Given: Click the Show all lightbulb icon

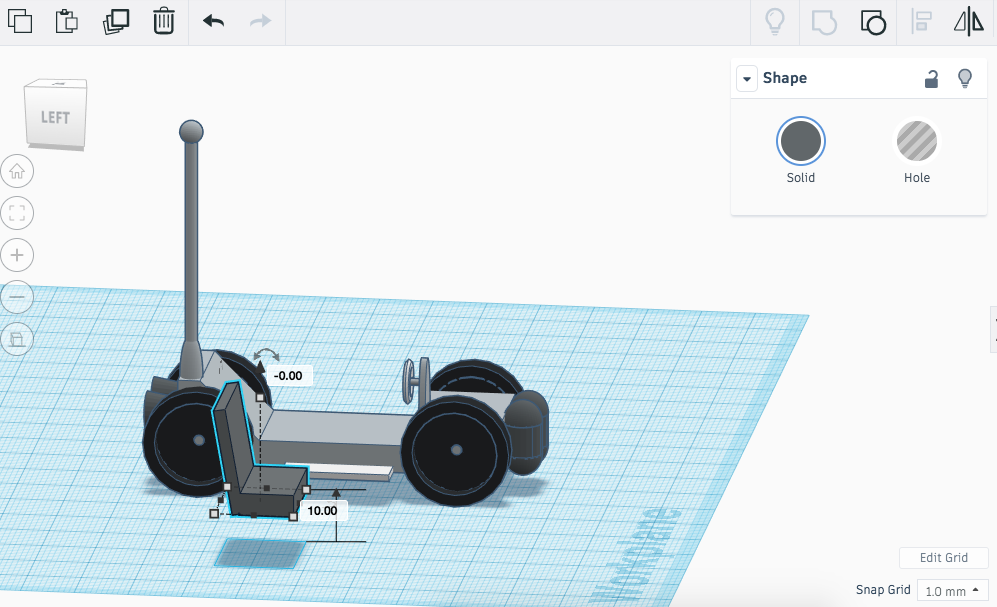Looking at the screenshot, I should 774,22.
